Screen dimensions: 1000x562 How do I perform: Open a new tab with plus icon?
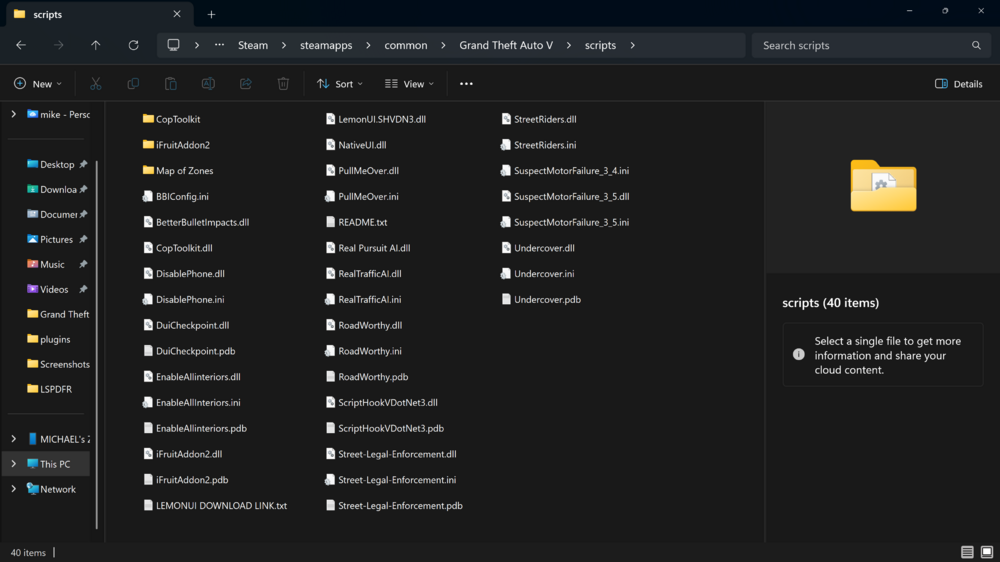pyautogui.click(x=211, y=14)
